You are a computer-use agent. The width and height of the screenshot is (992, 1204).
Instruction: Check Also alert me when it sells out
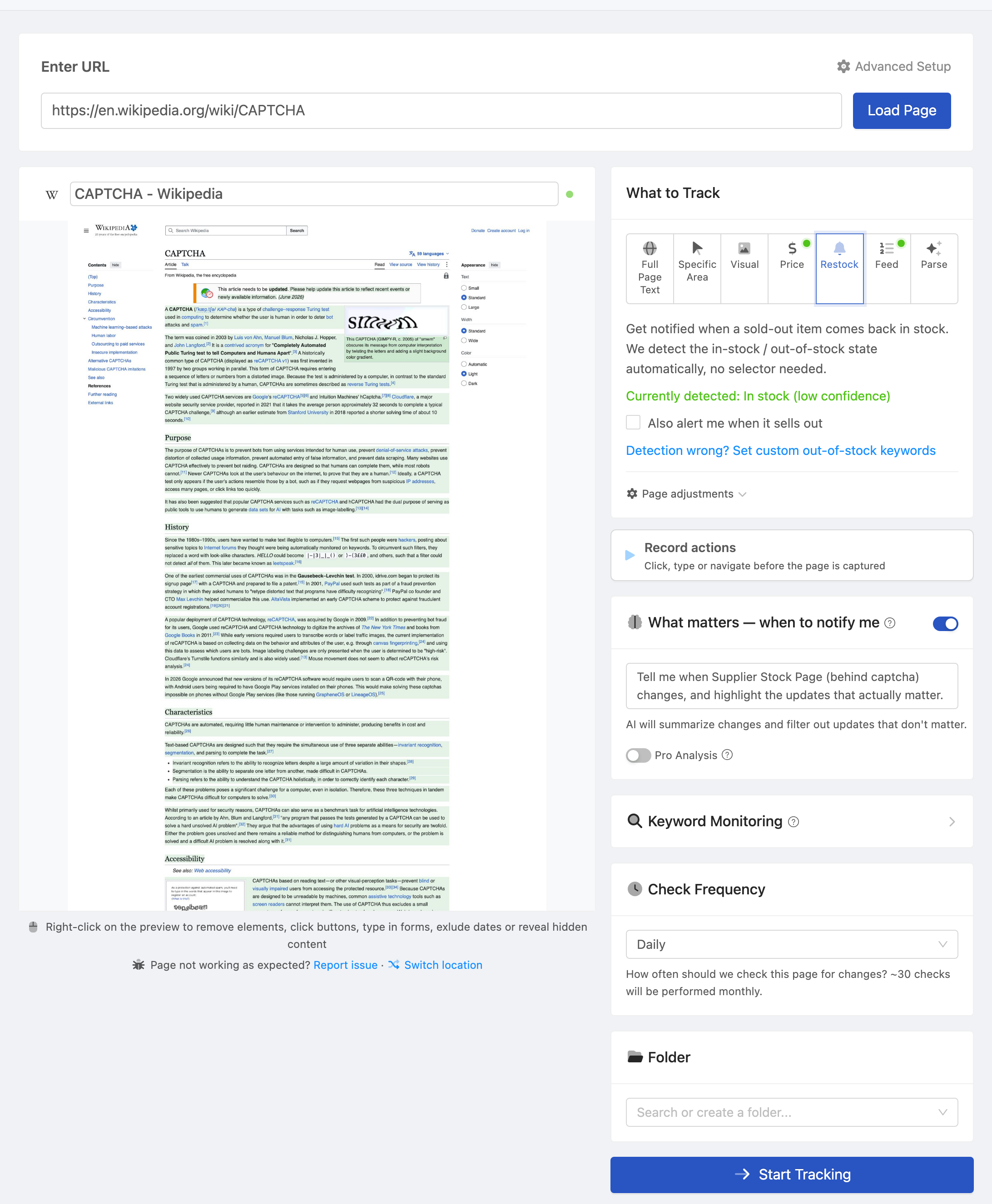[633, 423]
